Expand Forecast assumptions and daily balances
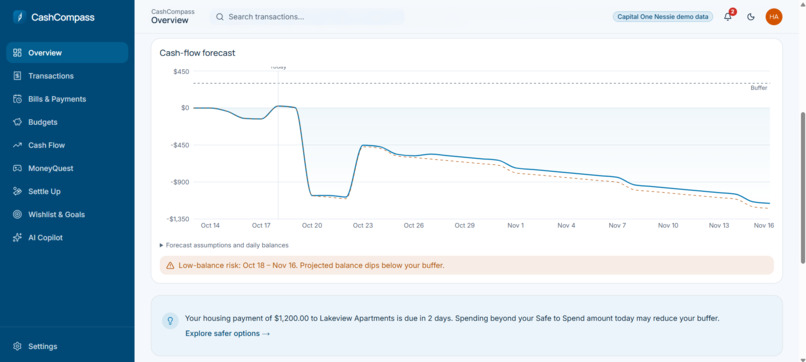This screenshot has height=362, width=806. [224, 245]
